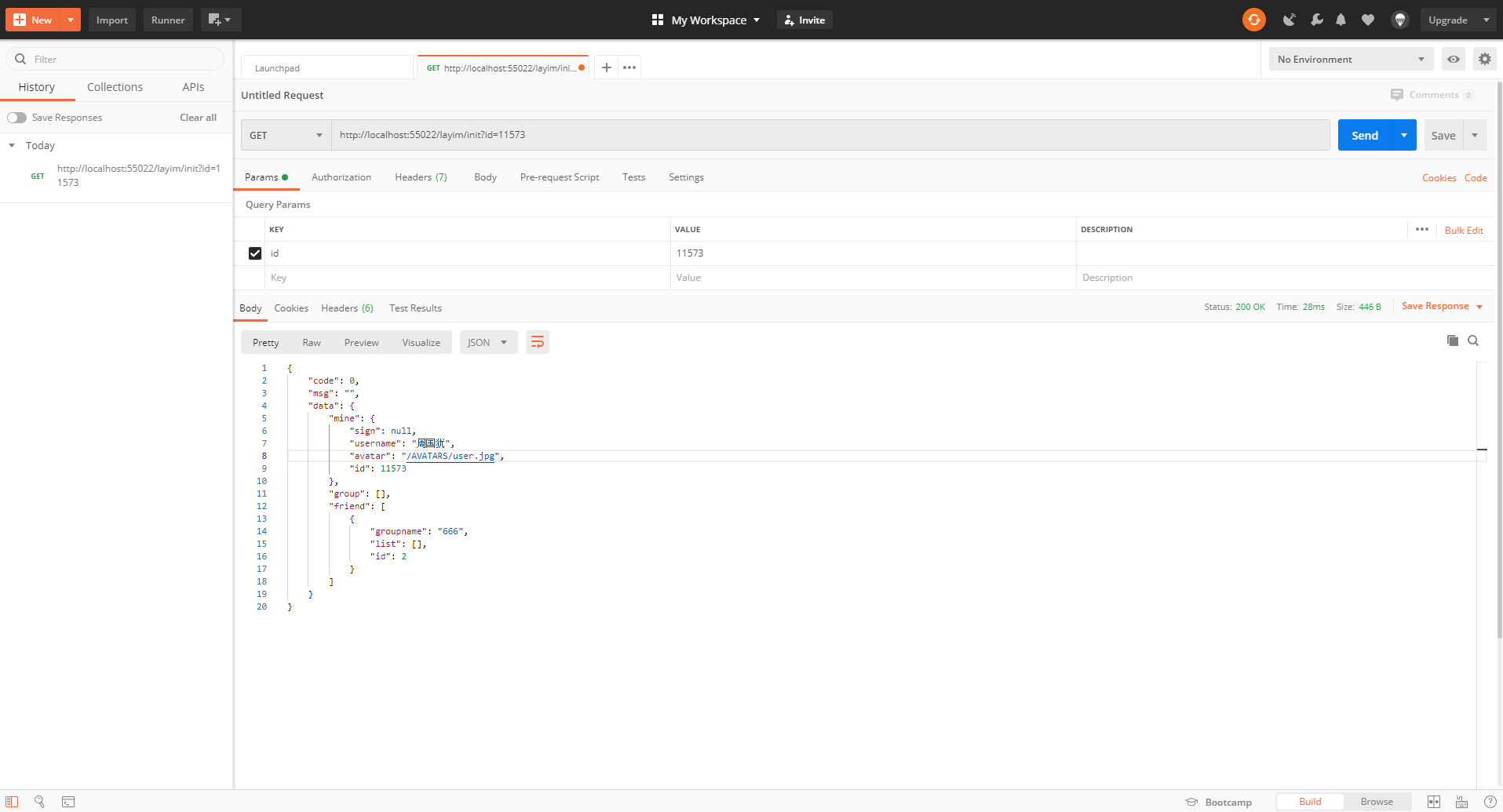Open the Send button dropdown arrow

click(1404, 135)
